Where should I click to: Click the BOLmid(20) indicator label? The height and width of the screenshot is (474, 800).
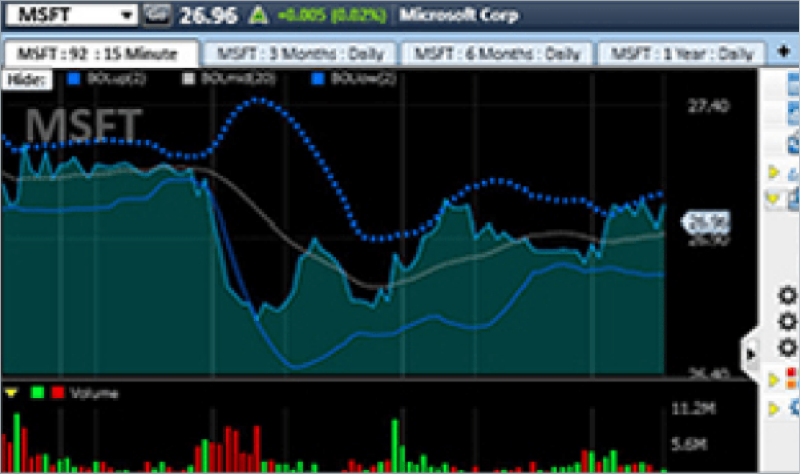point(238,79)
